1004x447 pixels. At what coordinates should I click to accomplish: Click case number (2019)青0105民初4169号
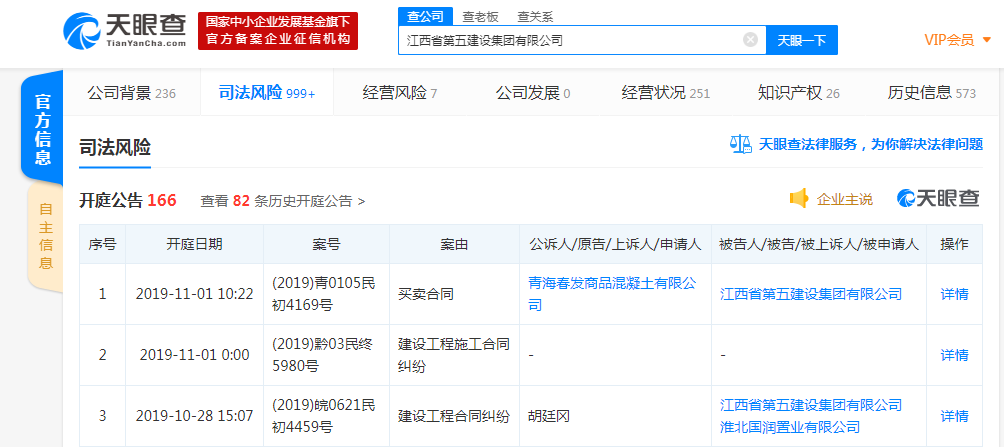(x=323, y=294)
